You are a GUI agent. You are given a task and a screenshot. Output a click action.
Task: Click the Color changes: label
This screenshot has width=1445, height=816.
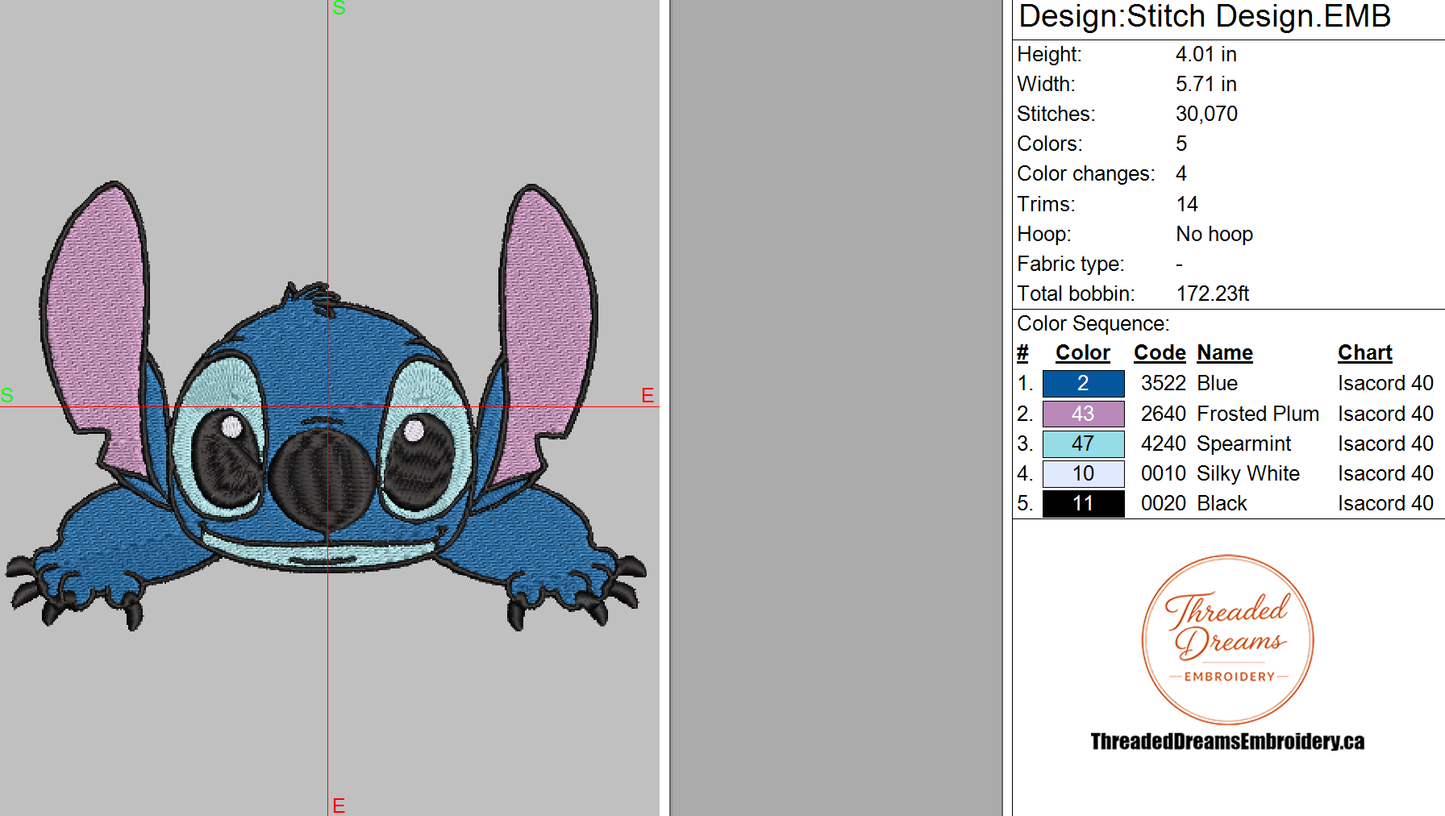point(1085,174)
